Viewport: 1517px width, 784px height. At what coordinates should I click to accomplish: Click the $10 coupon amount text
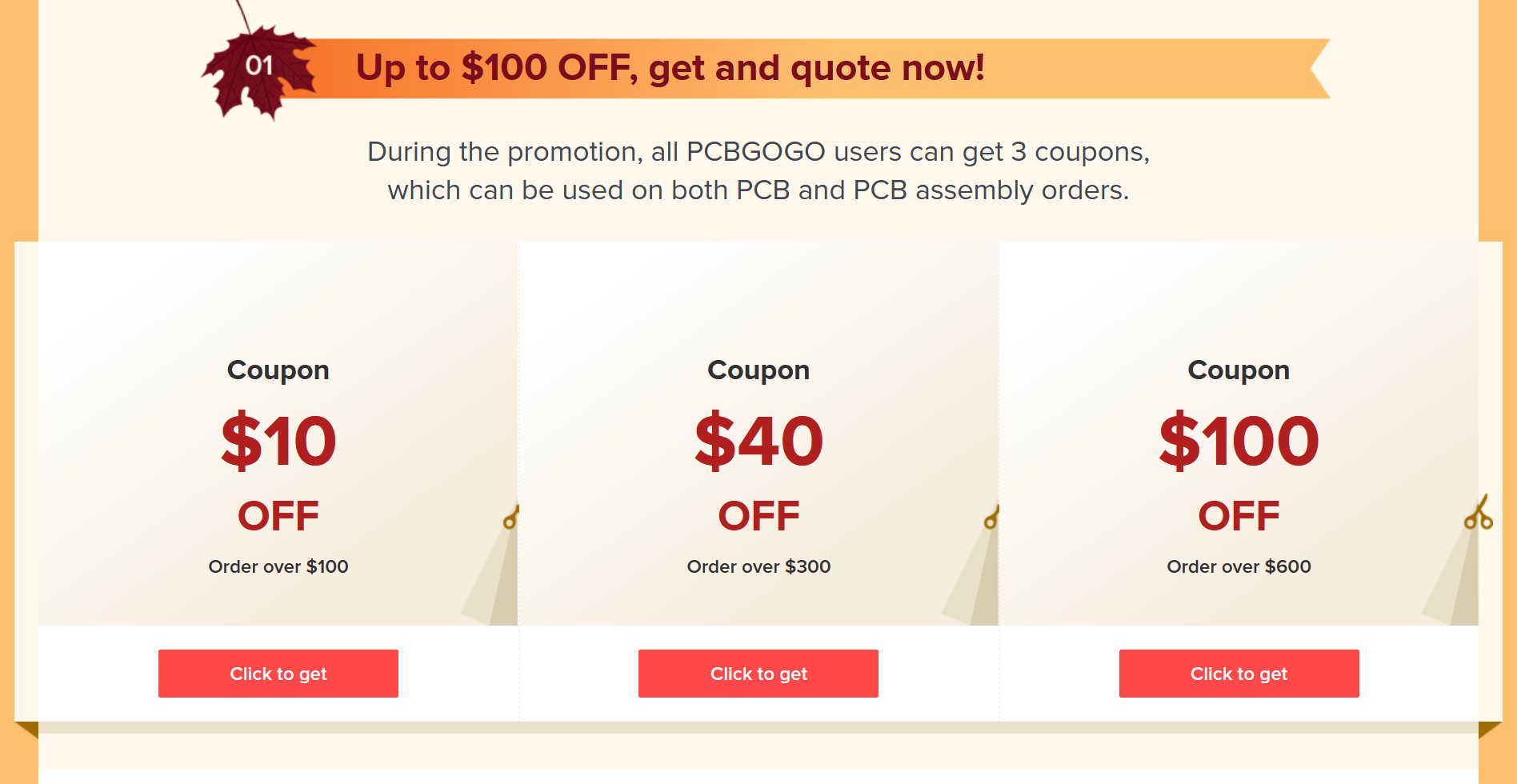(278, 441)
